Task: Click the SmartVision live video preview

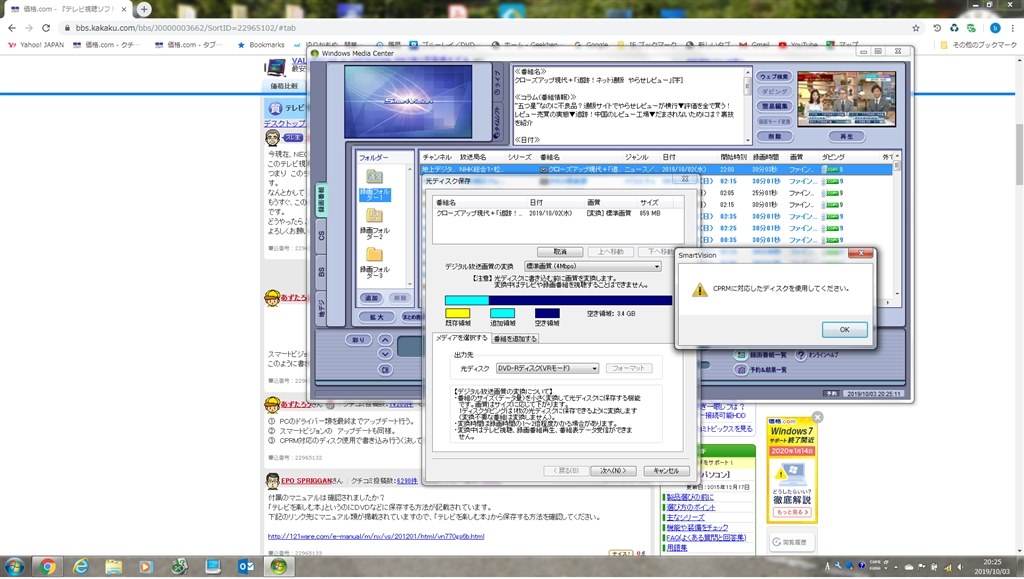Action: pos(408,101)
